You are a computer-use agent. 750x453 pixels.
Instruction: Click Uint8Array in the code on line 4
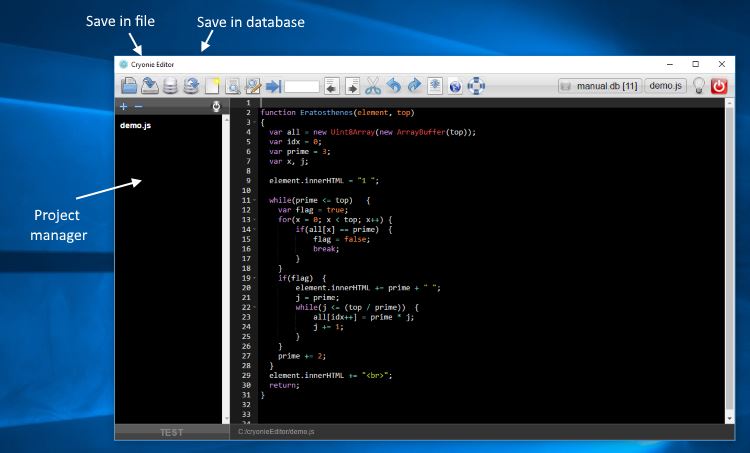point(353,132)
